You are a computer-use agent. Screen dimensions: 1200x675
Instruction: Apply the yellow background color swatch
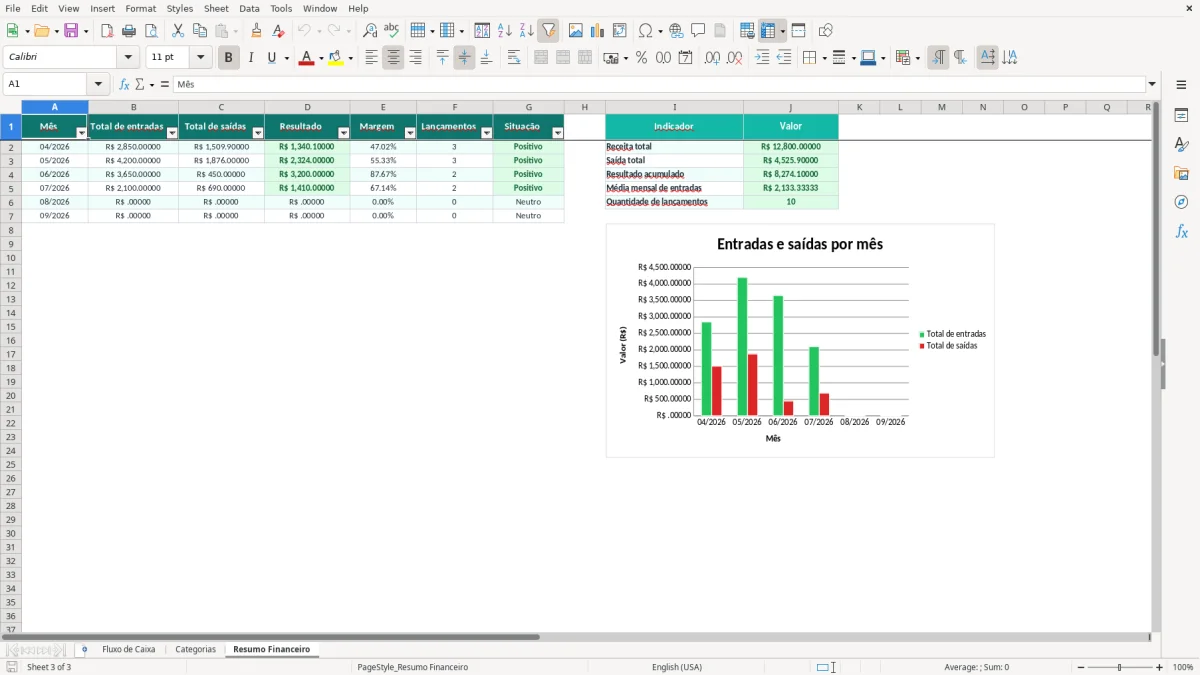[335, 58]
